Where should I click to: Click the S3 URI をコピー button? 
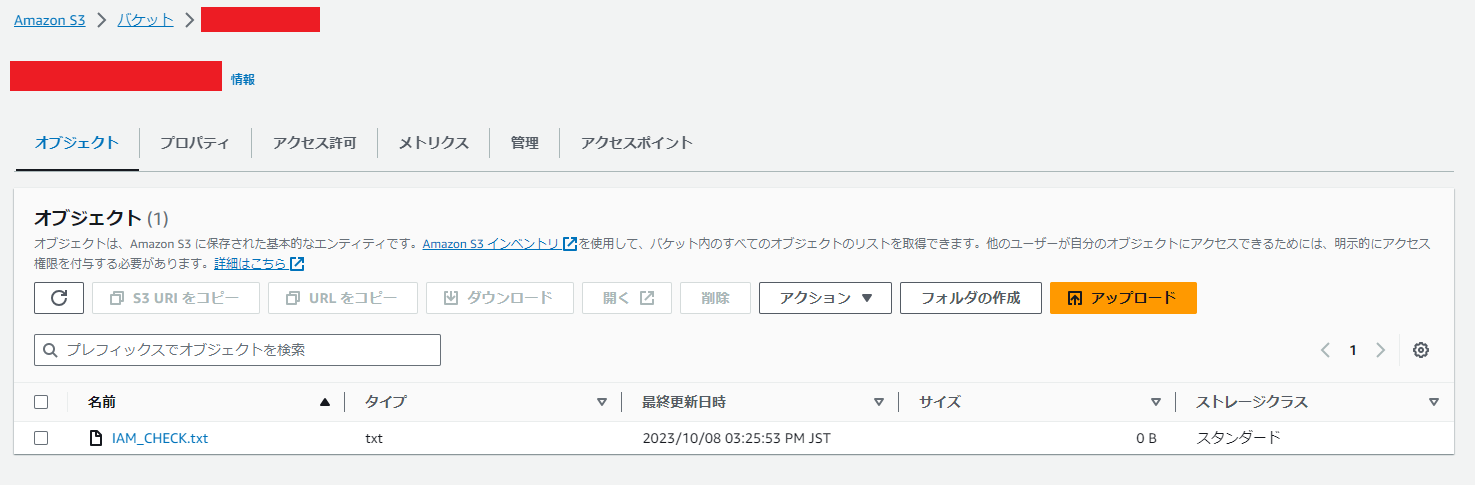pos(176,298)
